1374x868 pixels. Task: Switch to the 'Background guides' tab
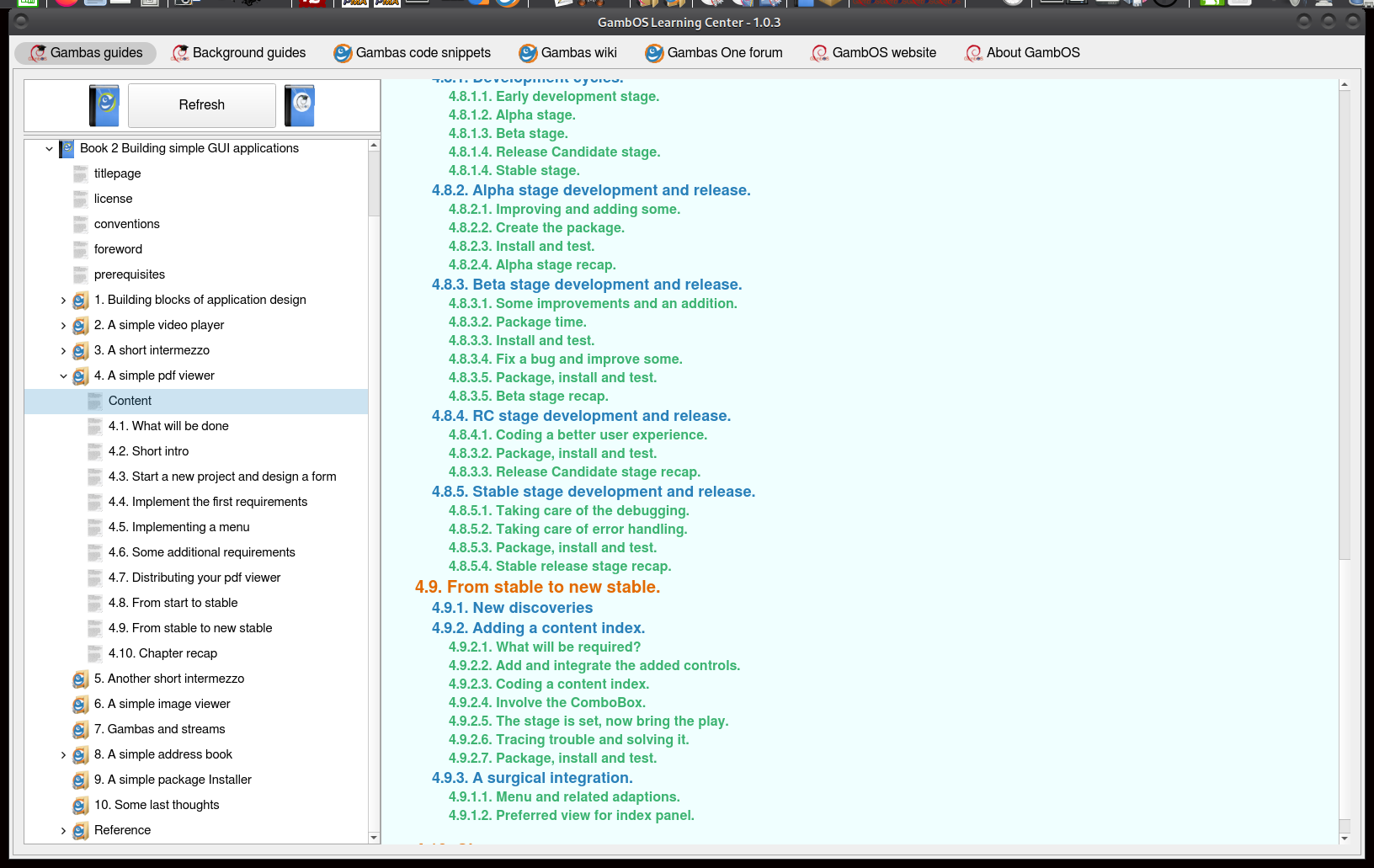point(238,52)
